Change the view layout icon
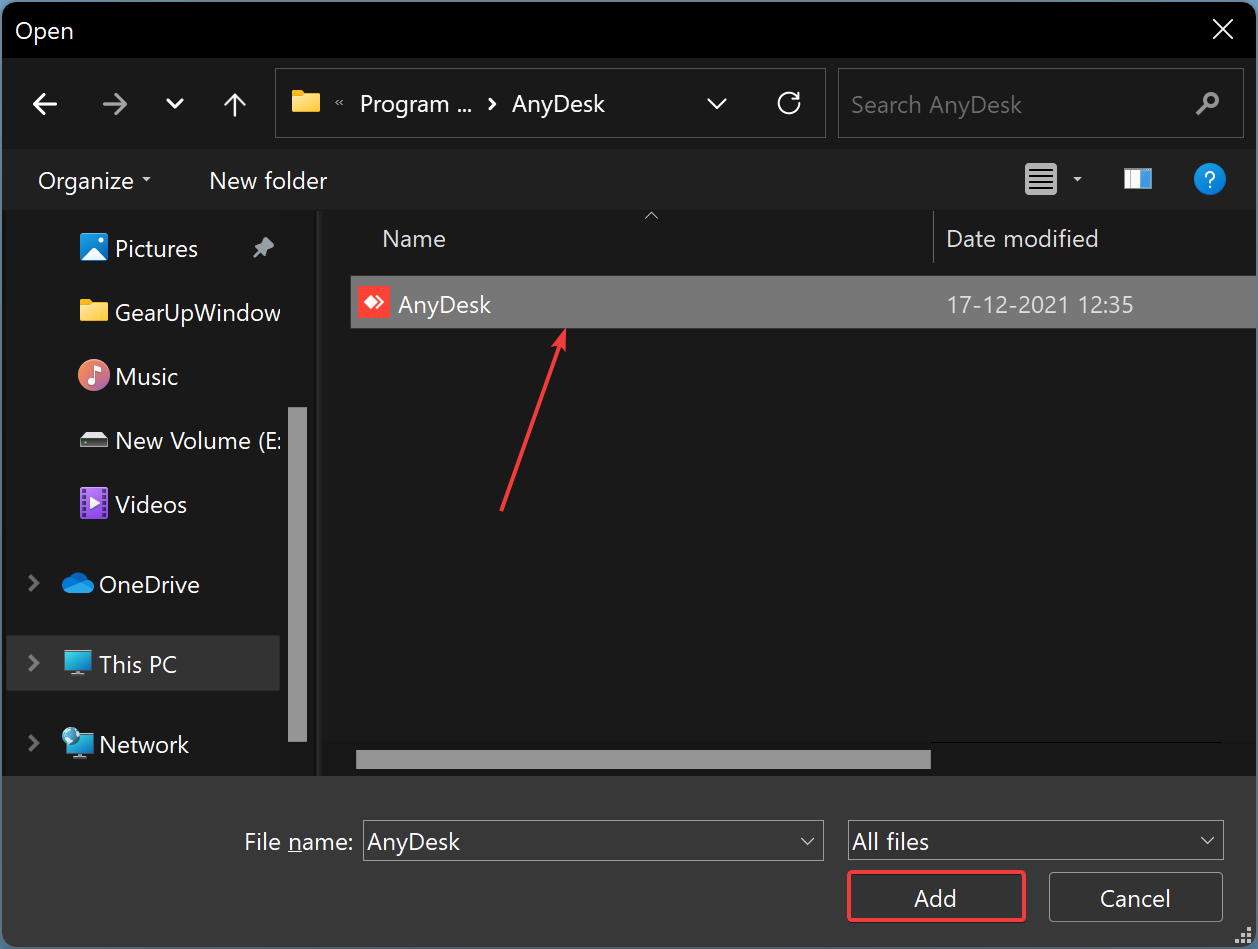This screenshot has height=949, width=1258. tap(1041, 180)
